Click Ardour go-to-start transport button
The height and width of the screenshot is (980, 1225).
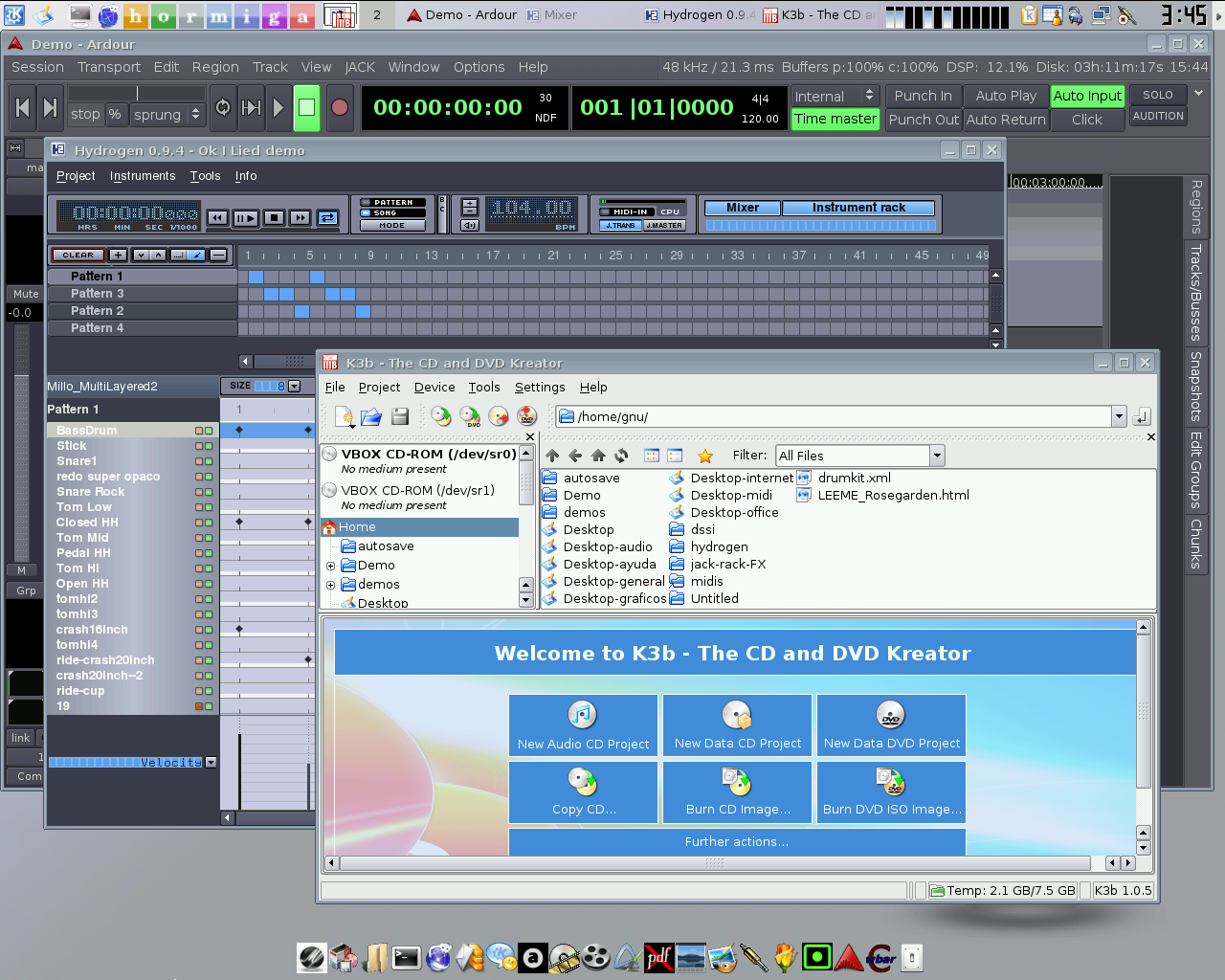click(x=23, y=108)
